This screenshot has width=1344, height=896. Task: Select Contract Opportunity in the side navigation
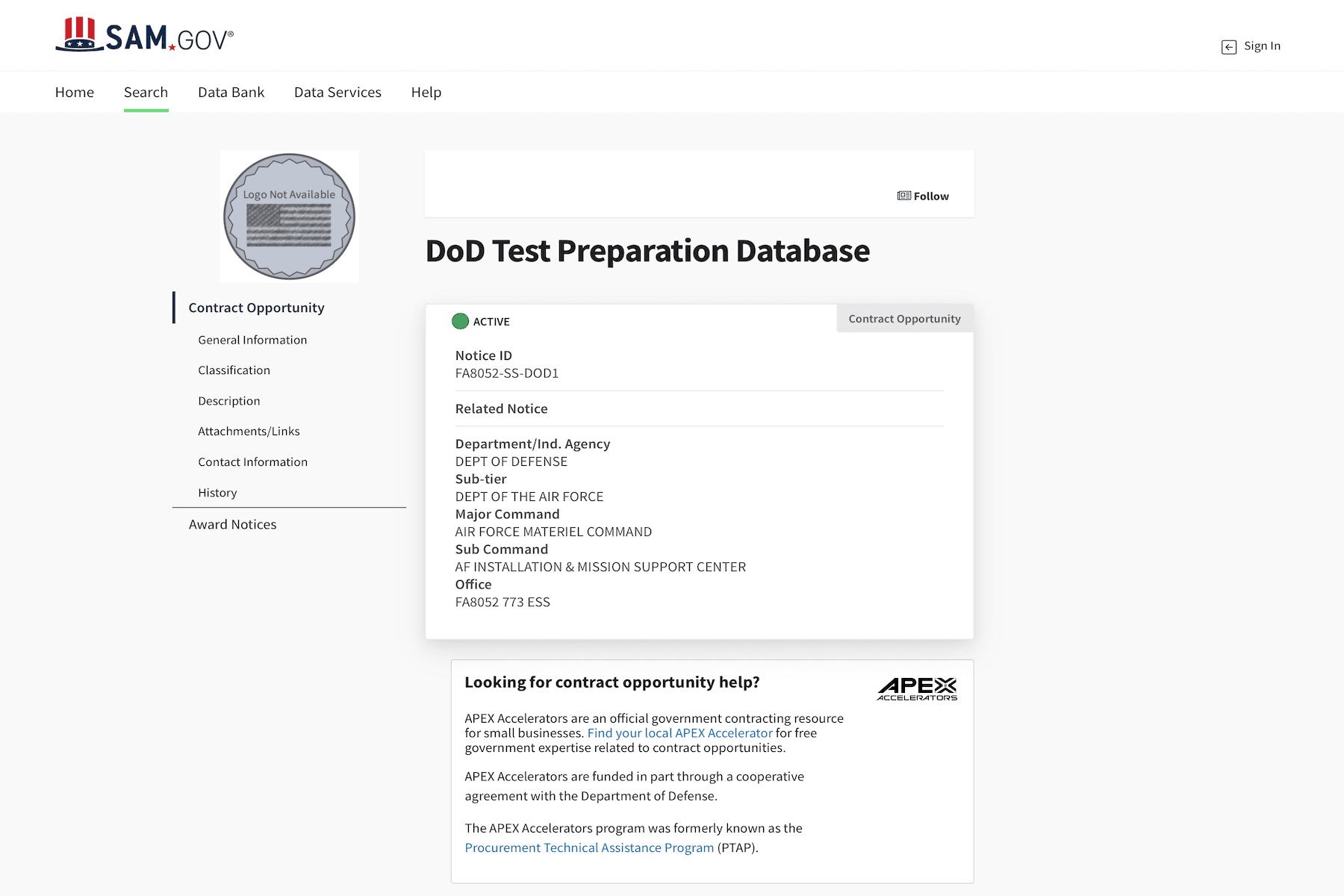point(256,308)
